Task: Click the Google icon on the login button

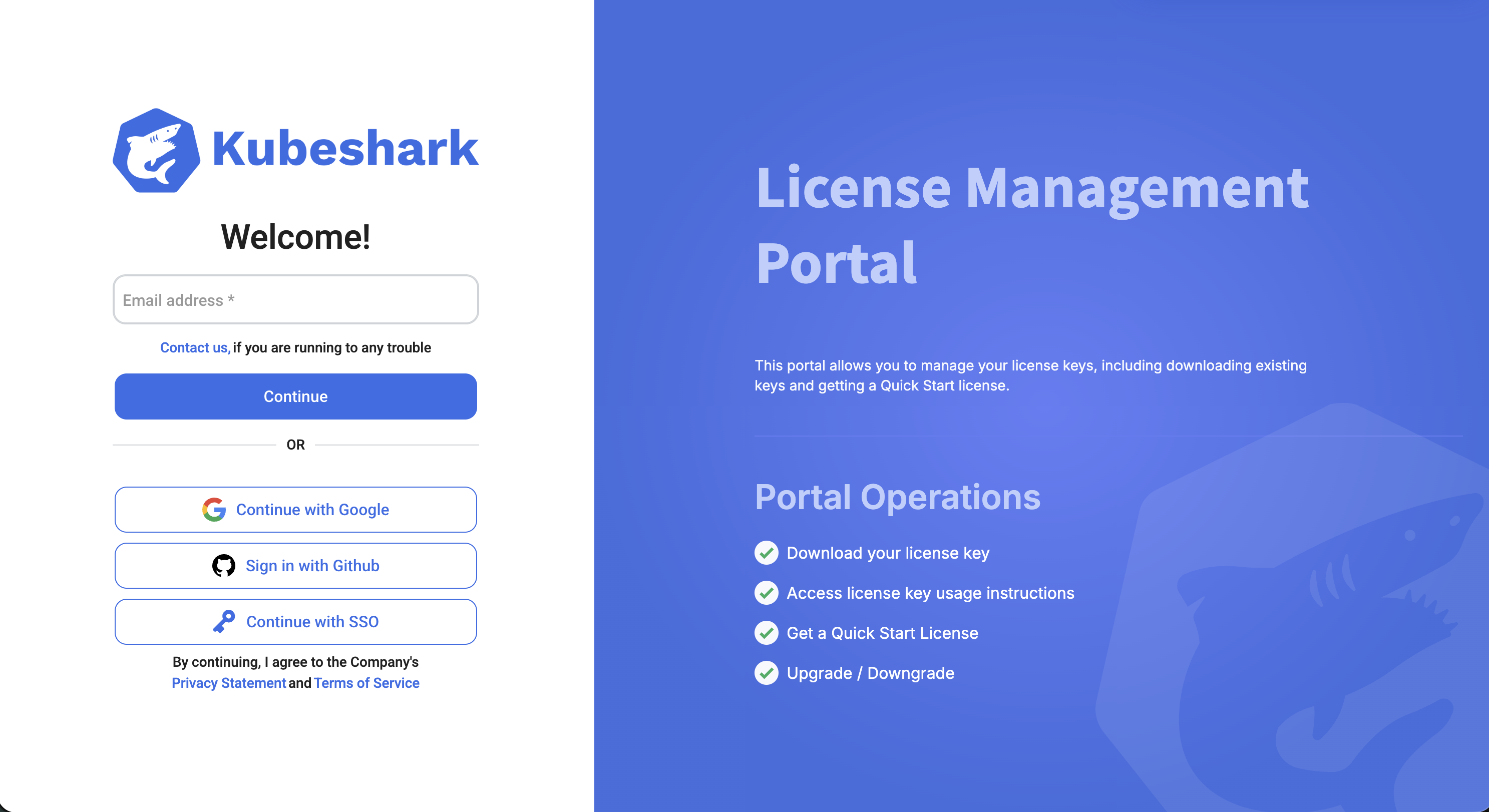Action: 214,509
